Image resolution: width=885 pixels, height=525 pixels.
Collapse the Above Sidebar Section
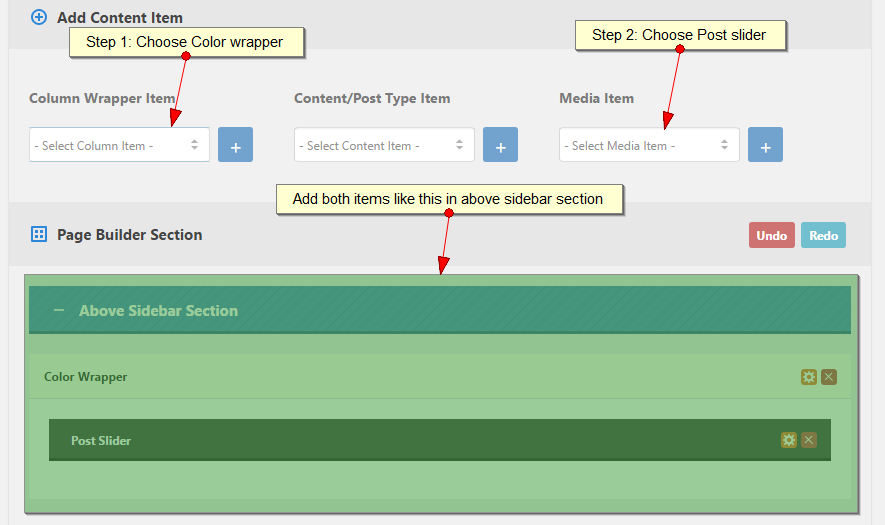(59, 311)
